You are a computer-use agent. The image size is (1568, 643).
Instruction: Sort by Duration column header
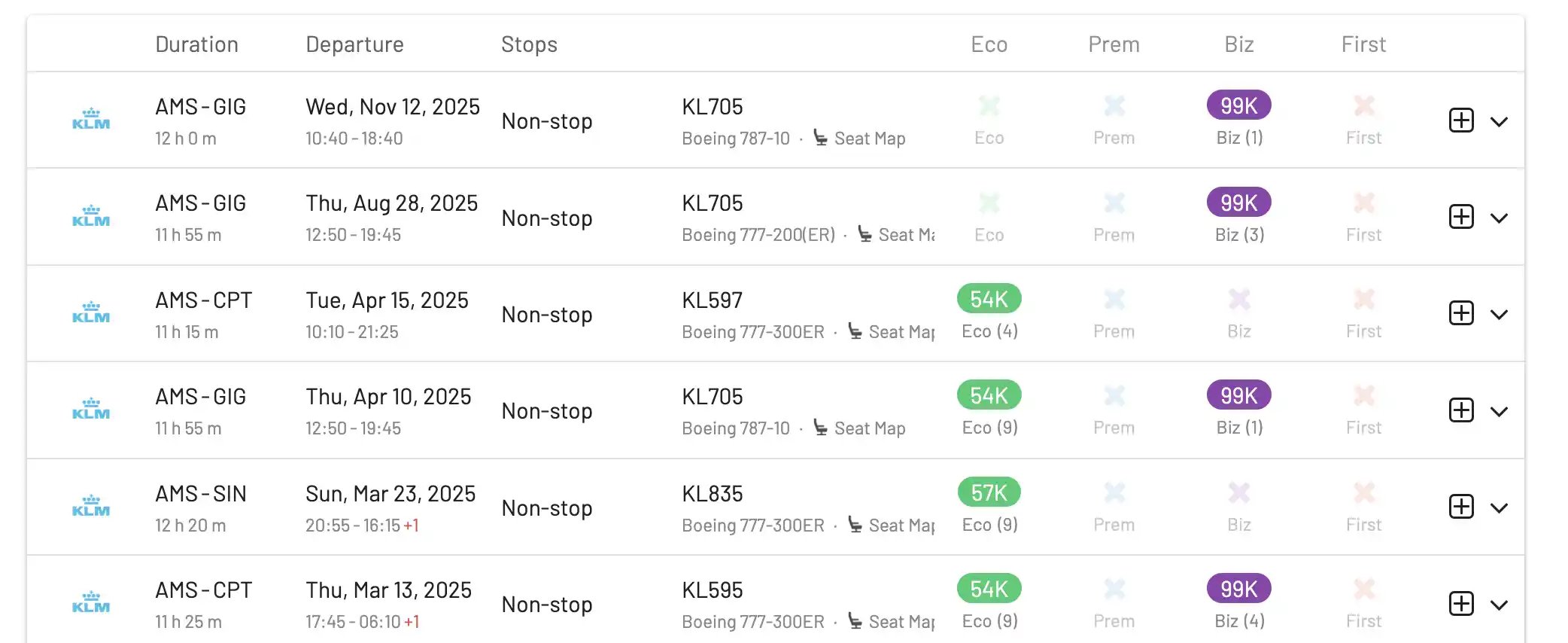click(x=196, y=44)
